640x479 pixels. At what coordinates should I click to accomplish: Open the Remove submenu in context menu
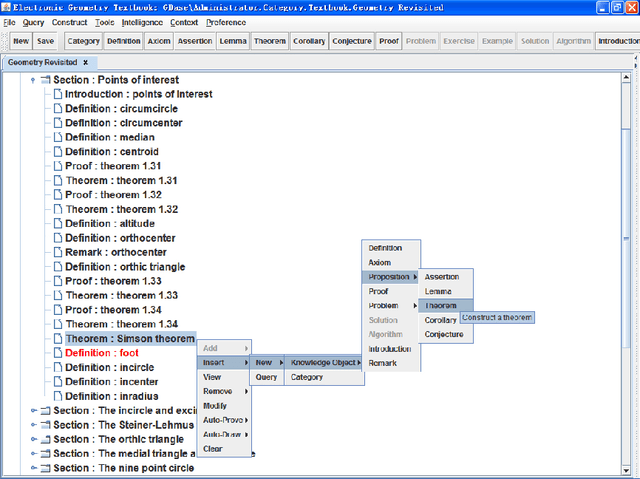point(224,391)
